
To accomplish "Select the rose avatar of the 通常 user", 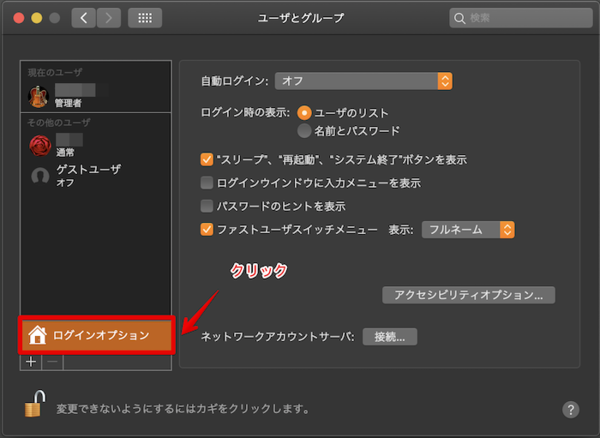I will click(x=40, y=146).
